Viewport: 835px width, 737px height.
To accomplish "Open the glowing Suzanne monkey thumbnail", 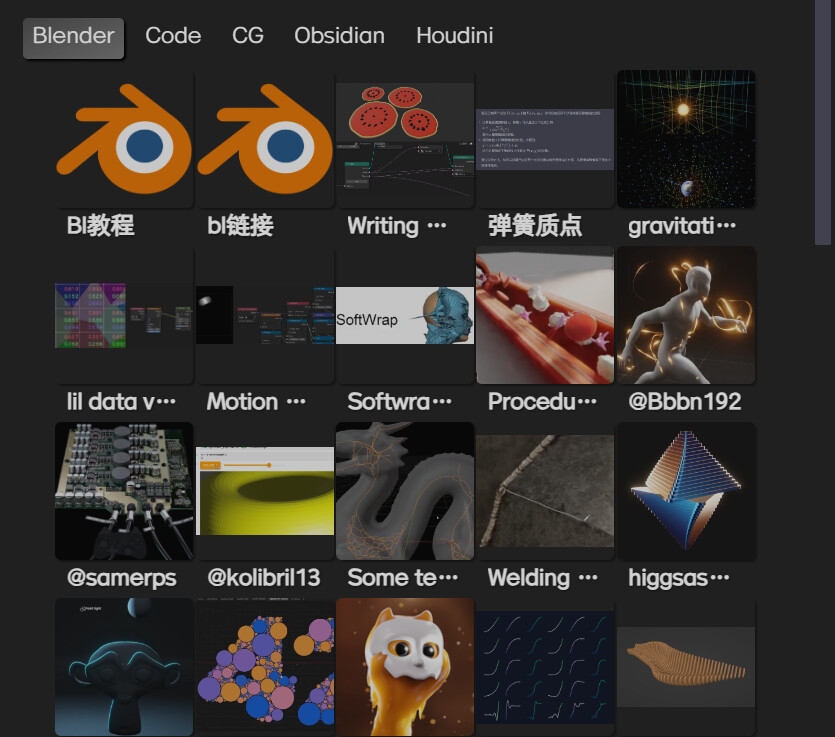I will 124,667.
